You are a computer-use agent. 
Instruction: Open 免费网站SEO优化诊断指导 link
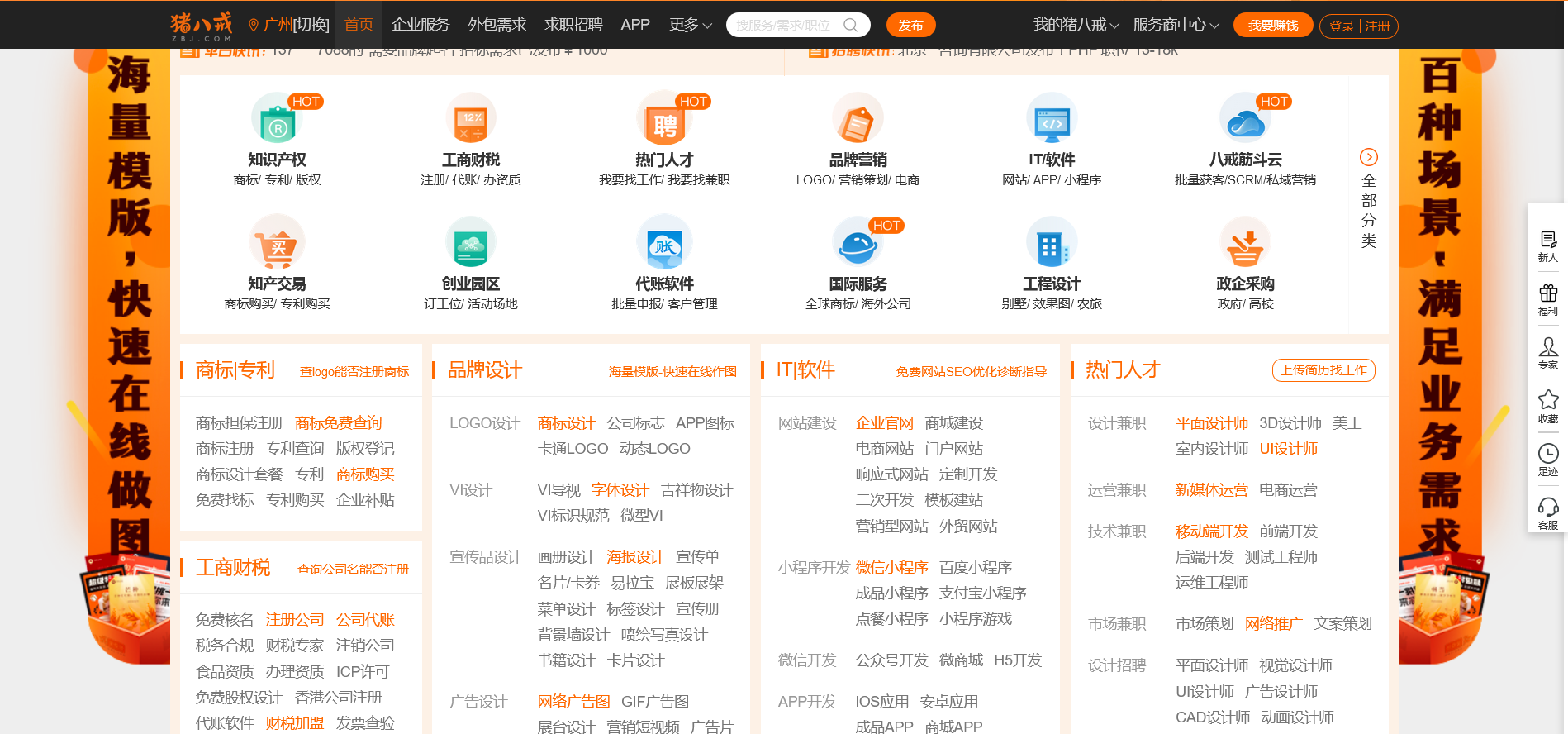tap(971, 371)
